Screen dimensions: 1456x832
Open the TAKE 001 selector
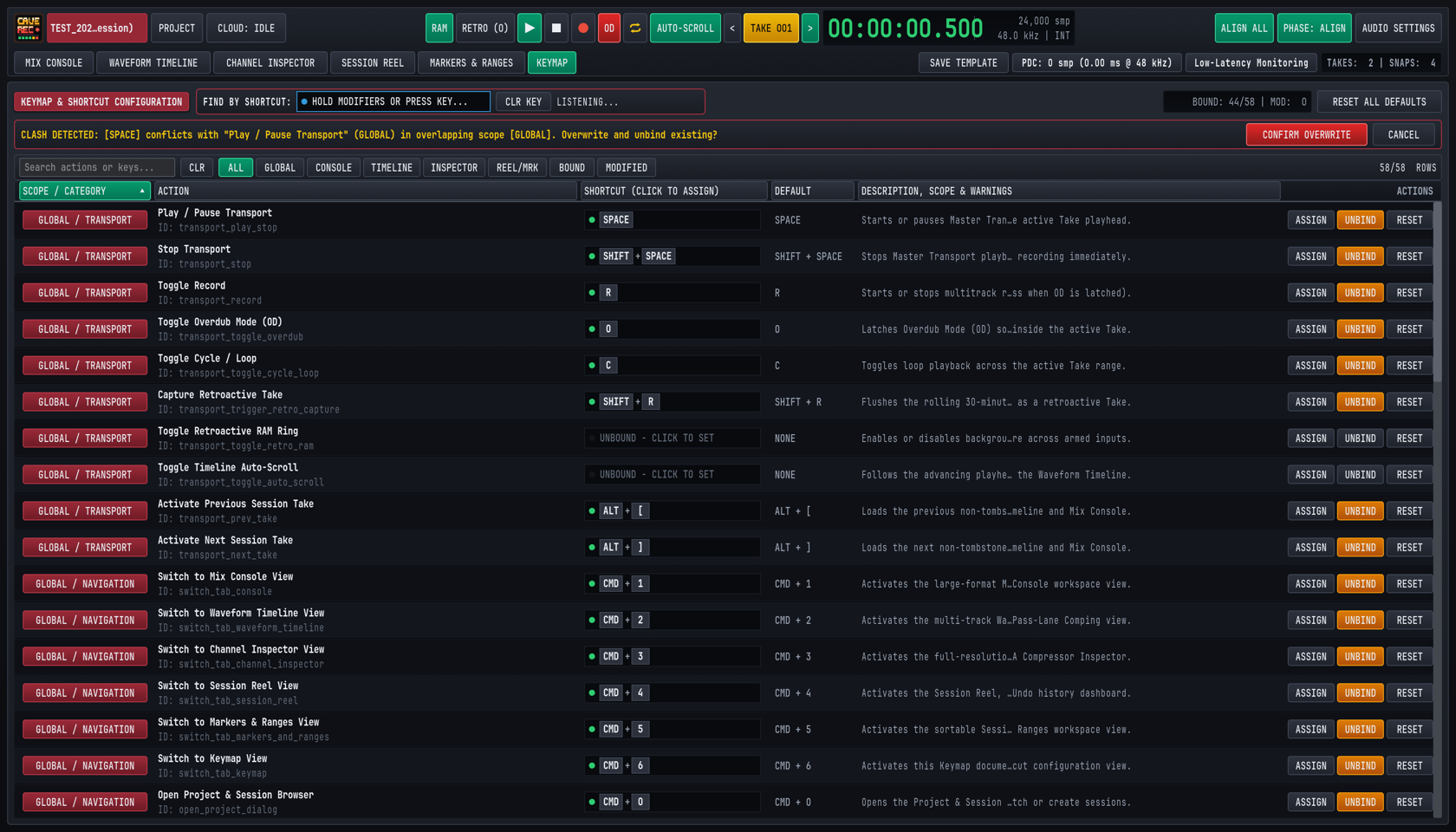770,28
